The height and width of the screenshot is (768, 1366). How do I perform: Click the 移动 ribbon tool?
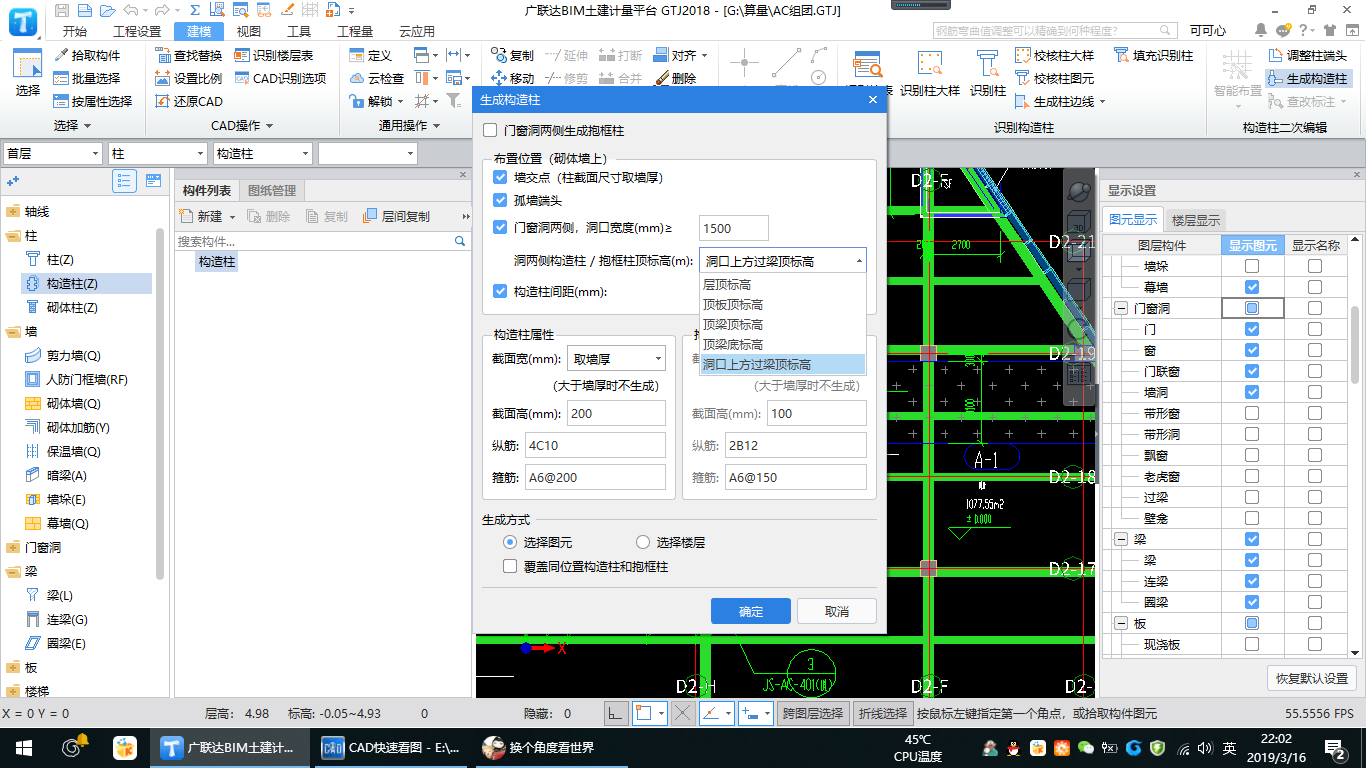coord(512,78)
